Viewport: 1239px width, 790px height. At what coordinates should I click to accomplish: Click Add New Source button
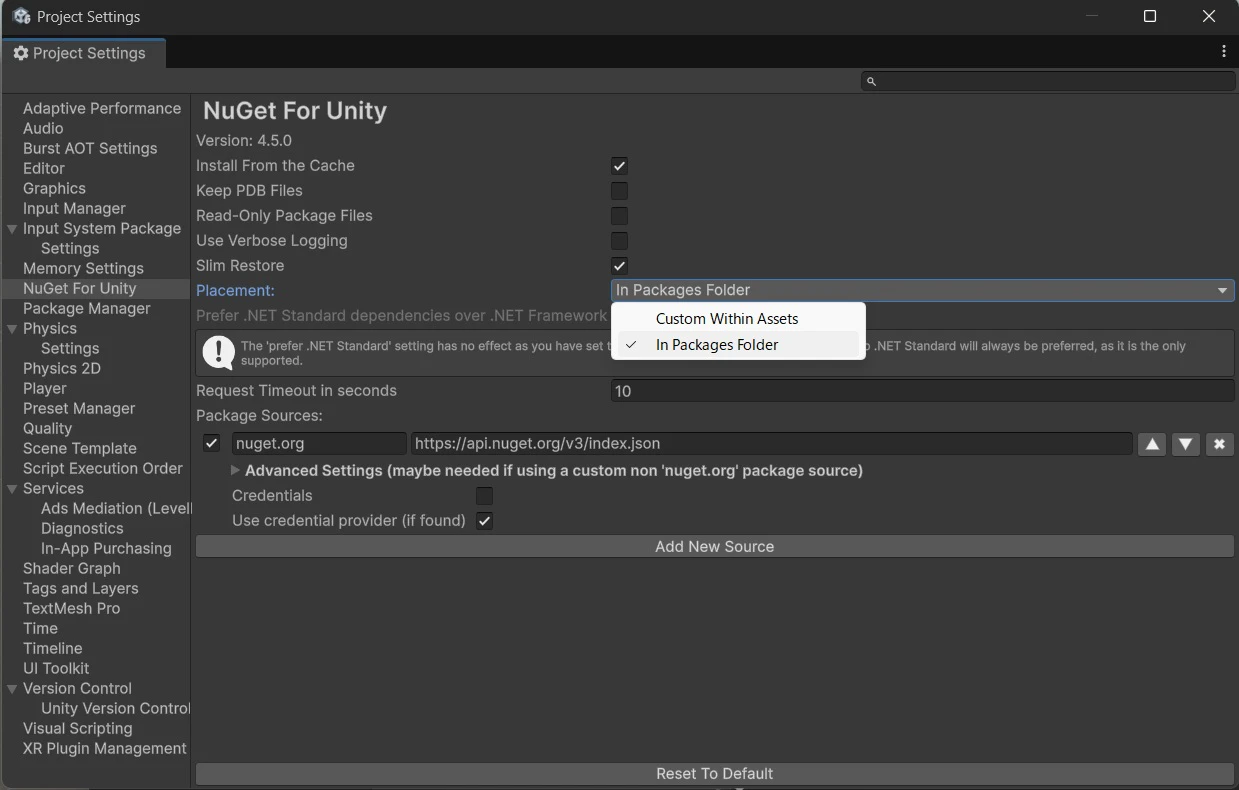[715, 546]
